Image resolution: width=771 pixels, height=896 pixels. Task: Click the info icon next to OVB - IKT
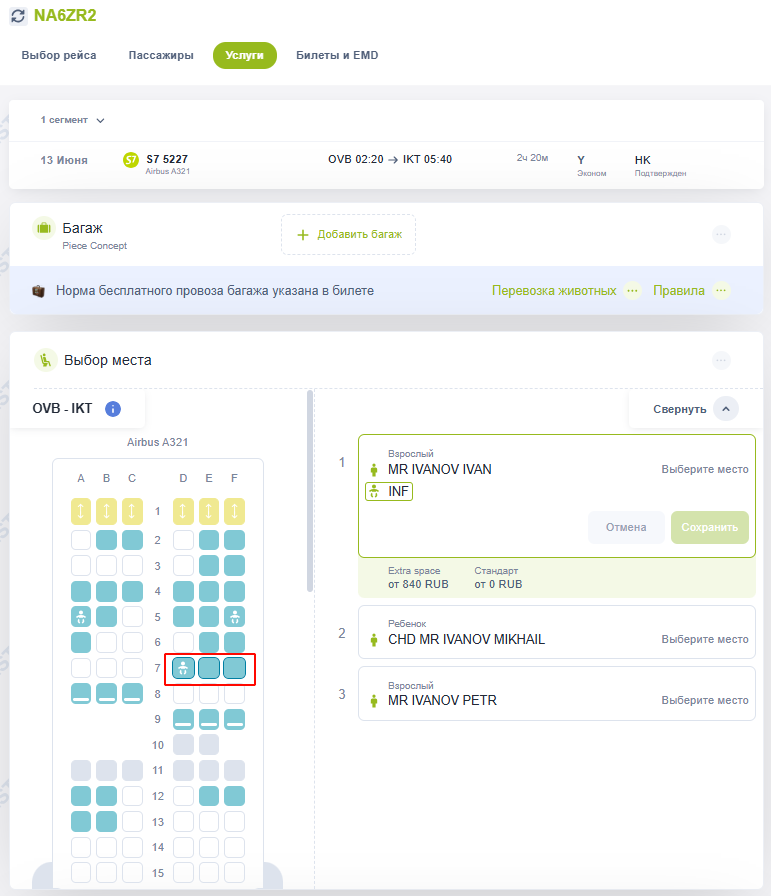click(x=113, y=409)
